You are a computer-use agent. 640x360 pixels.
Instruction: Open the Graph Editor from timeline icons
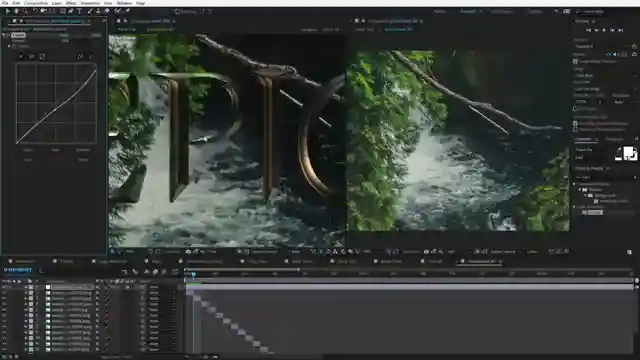tap(175, 271)
